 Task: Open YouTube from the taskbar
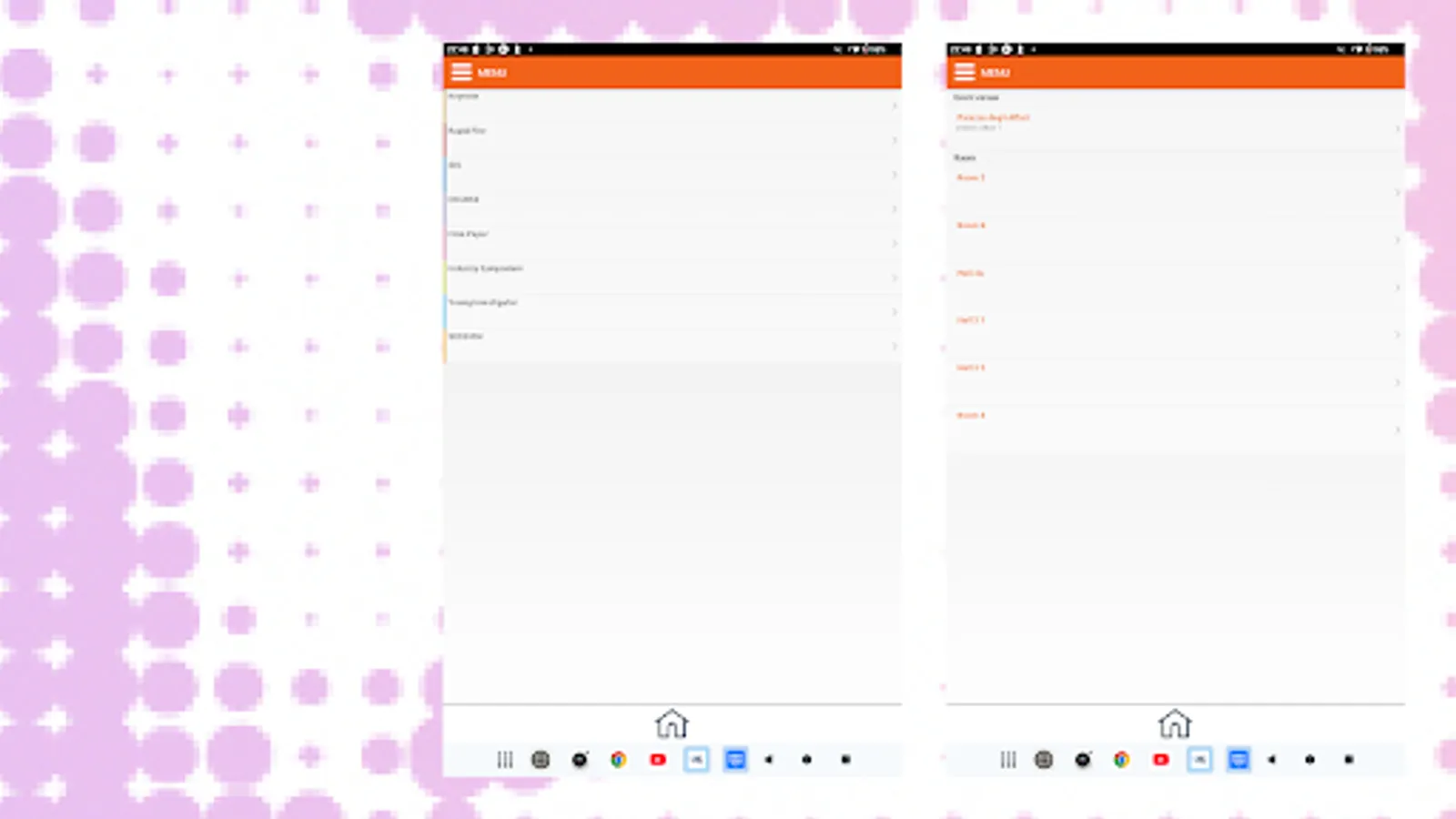pos(657,760)
